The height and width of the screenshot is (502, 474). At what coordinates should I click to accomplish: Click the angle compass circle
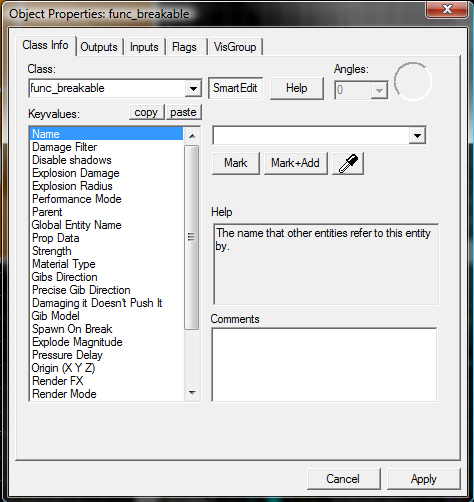(413, 81)
